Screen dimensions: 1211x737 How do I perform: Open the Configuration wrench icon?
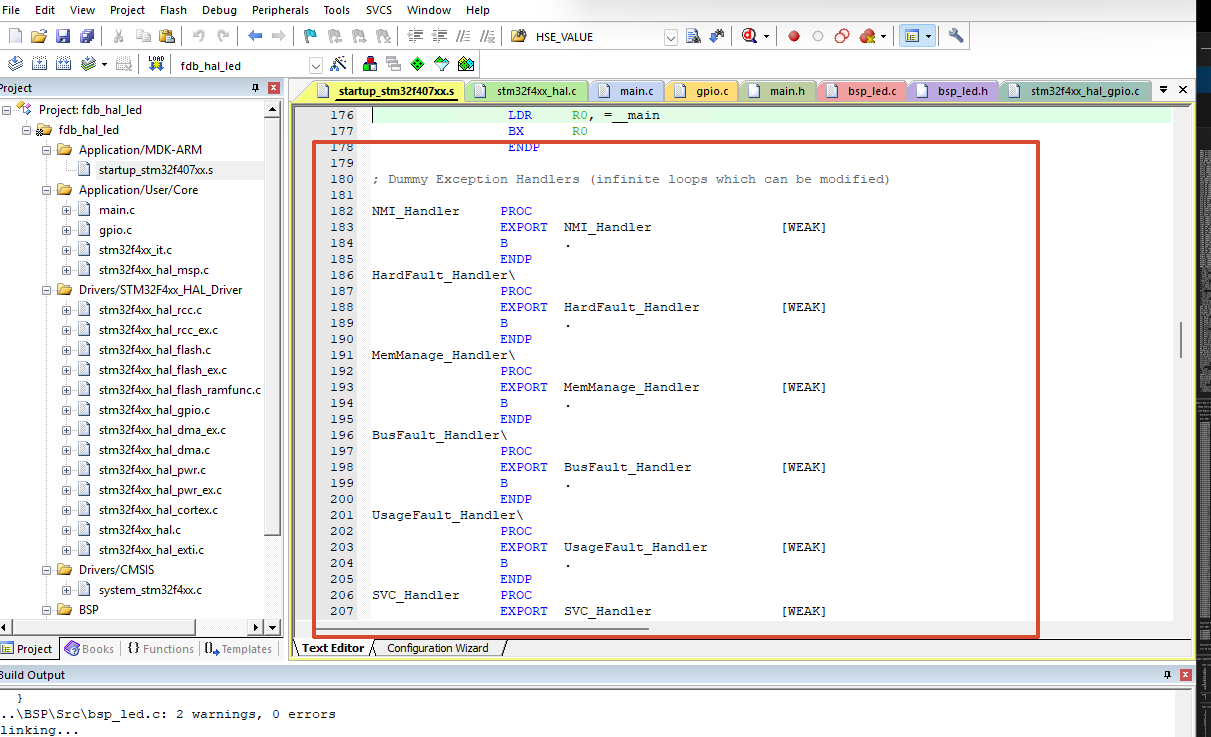956,36
